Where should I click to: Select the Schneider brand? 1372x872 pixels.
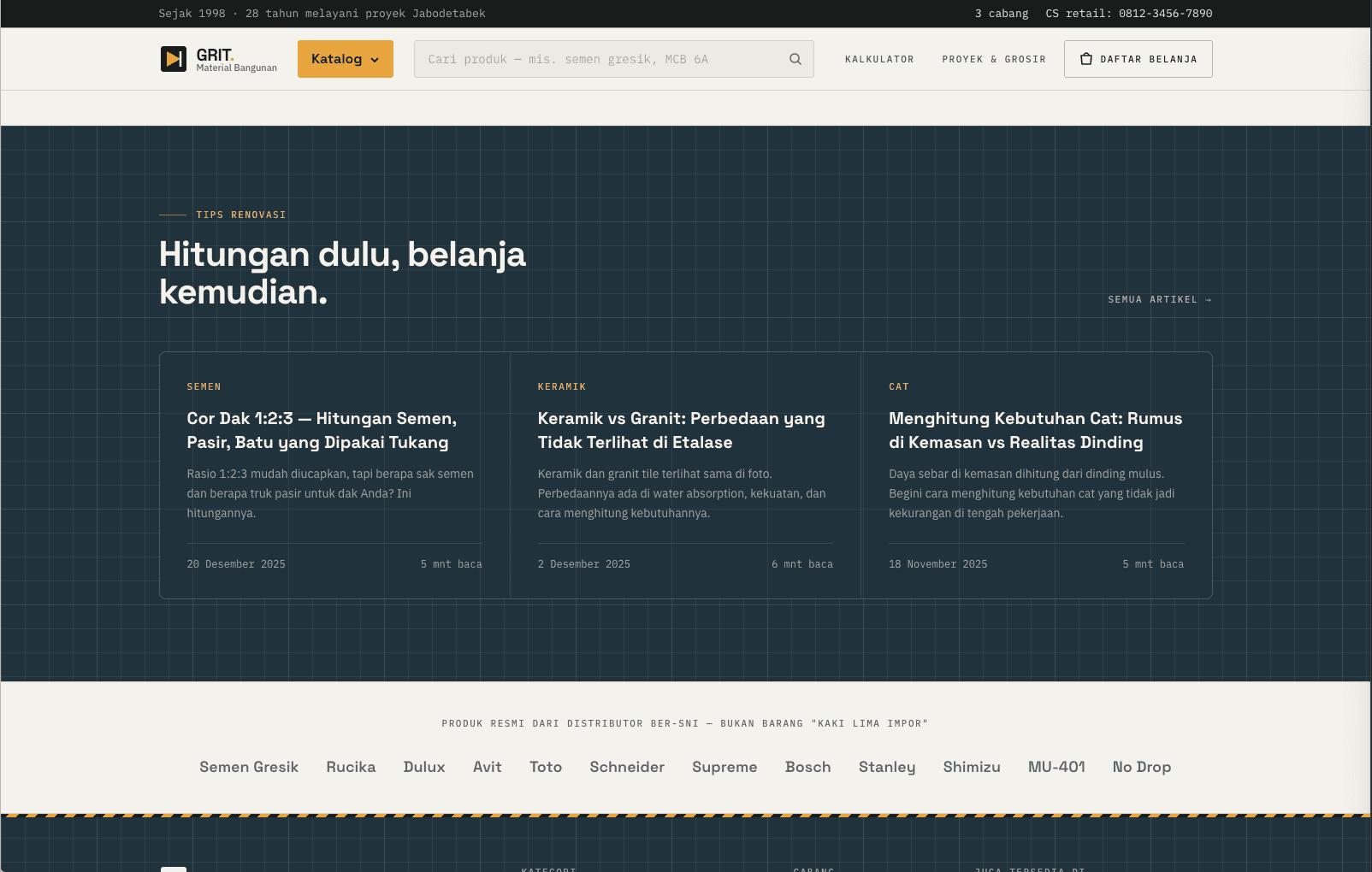click(x=627, y=767)
